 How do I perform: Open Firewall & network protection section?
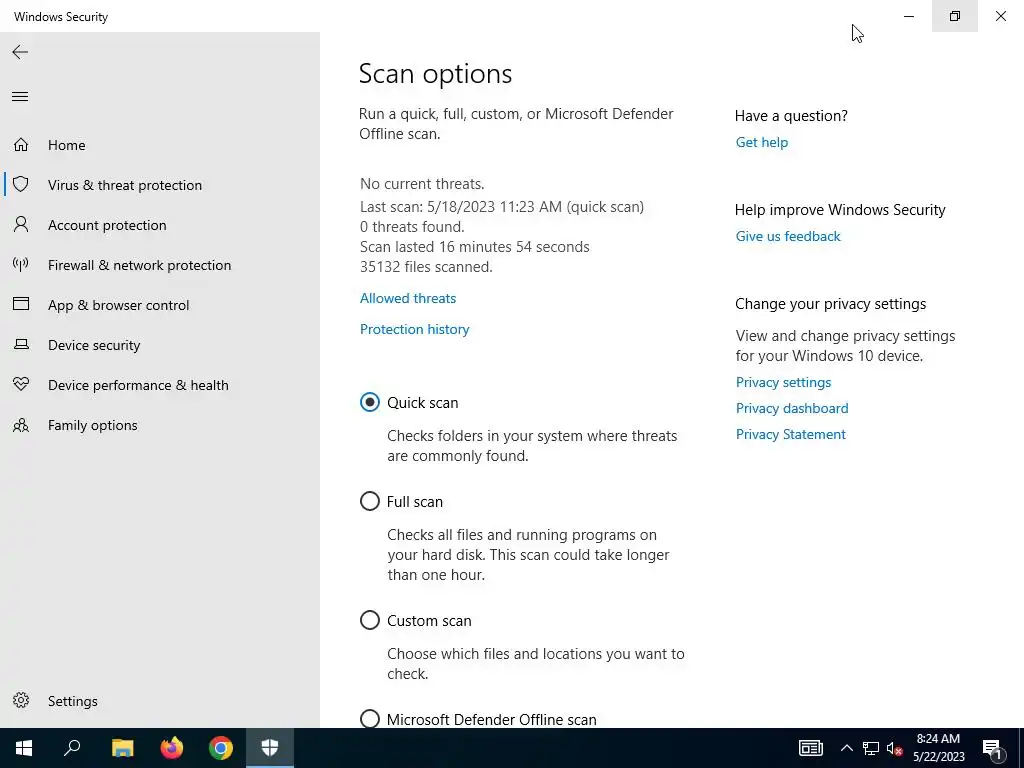coord(139,265)
